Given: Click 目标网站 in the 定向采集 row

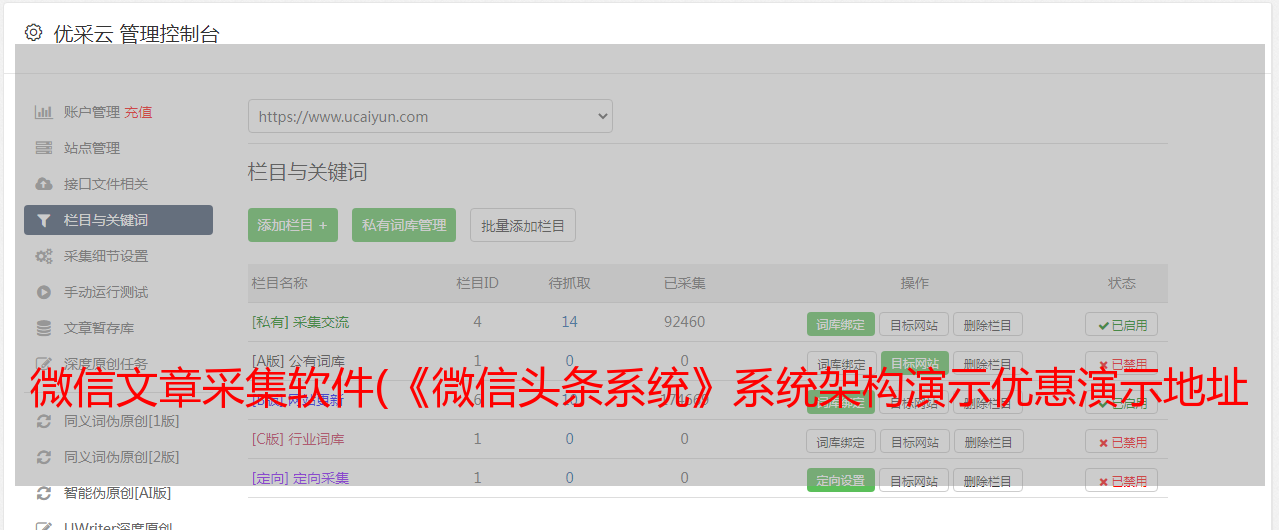Looking at the screenshot, I should tap(915, 480).
